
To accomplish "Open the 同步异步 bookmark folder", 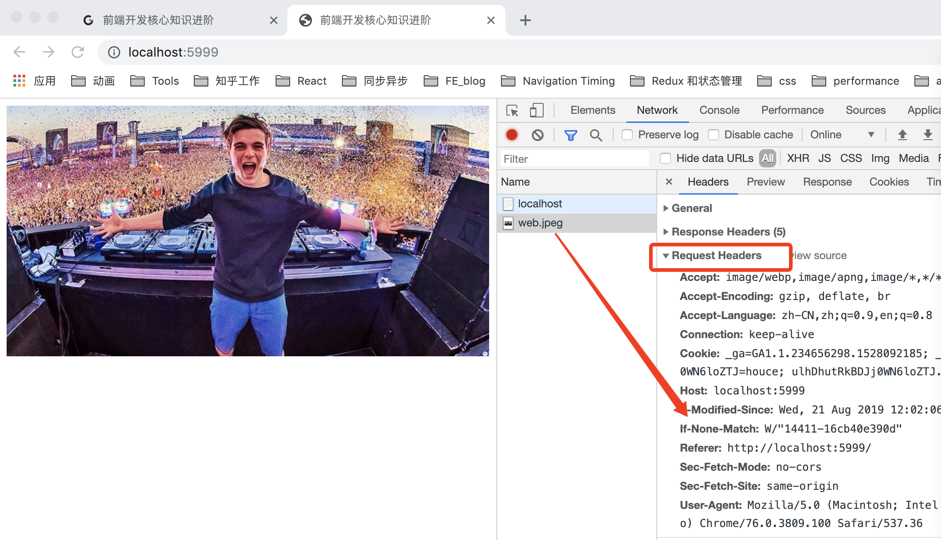I will 375,81.
